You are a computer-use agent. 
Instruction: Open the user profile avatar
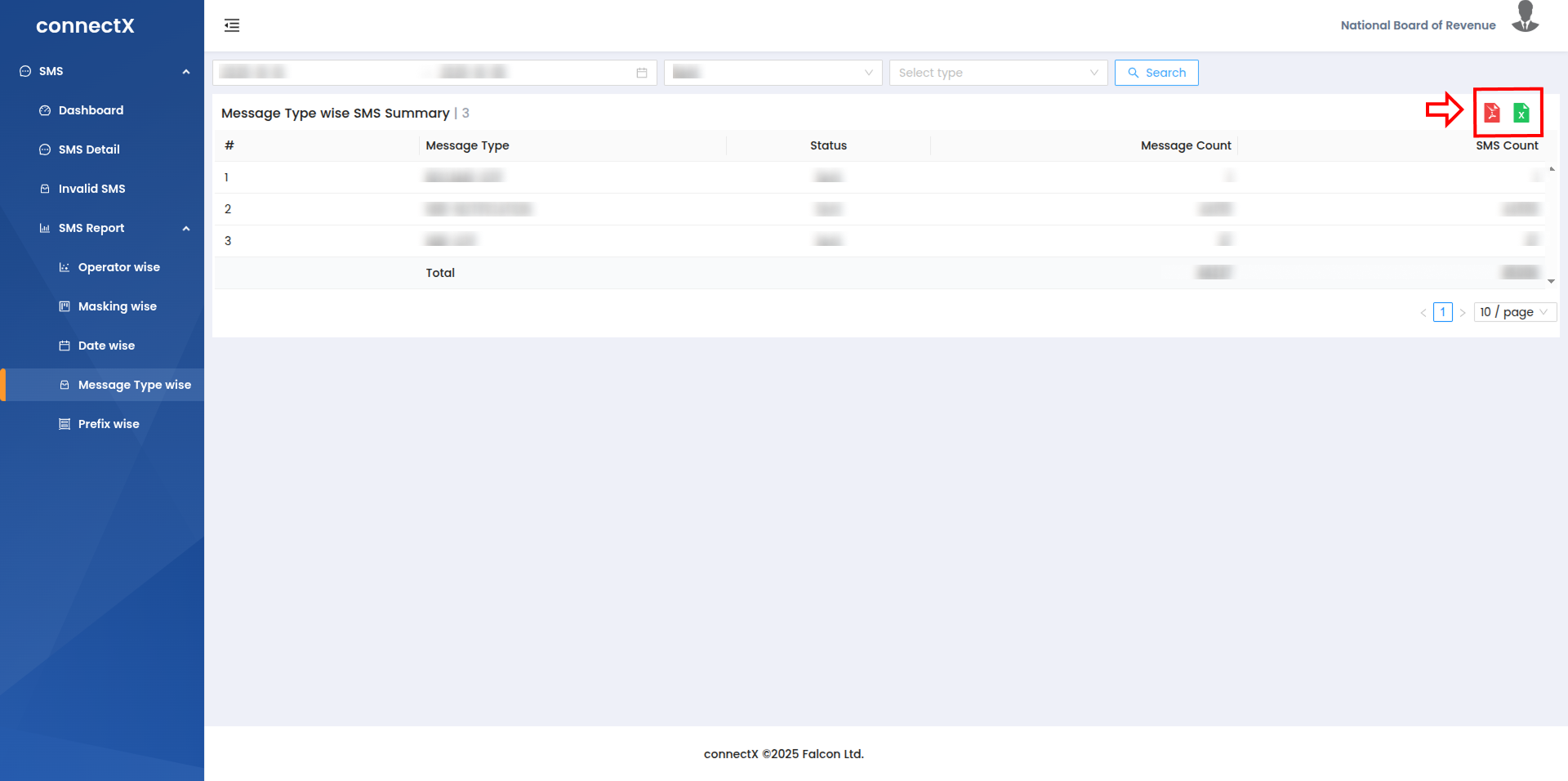1525,18
